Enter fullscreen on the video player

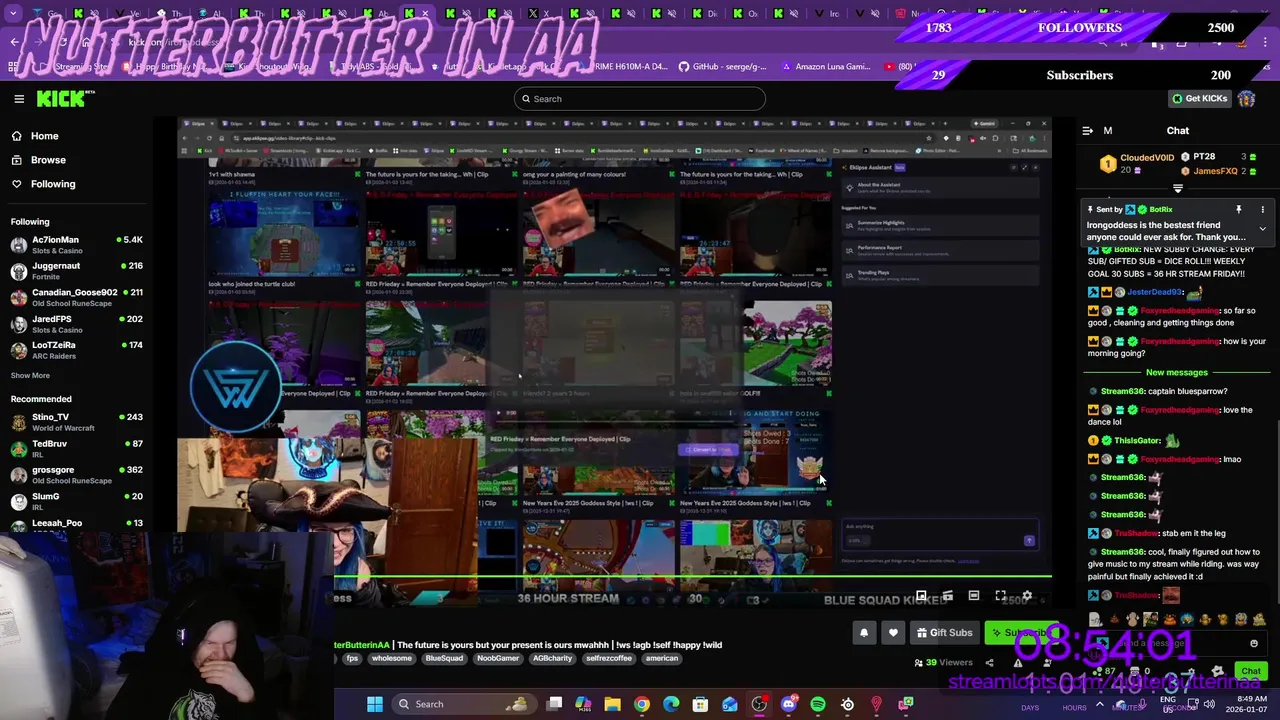click(1000, 597)
